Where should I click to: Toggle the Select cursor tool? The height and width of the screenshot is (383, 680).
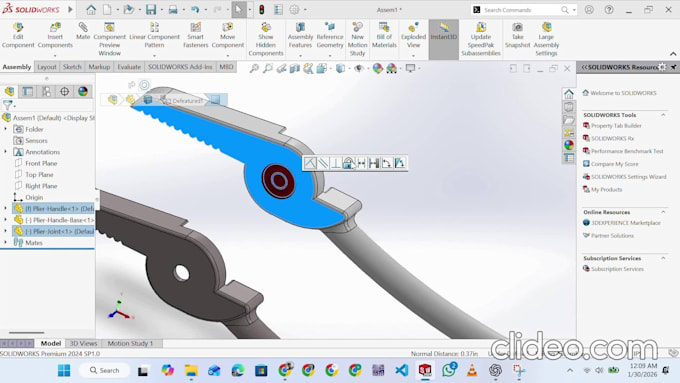239,10
